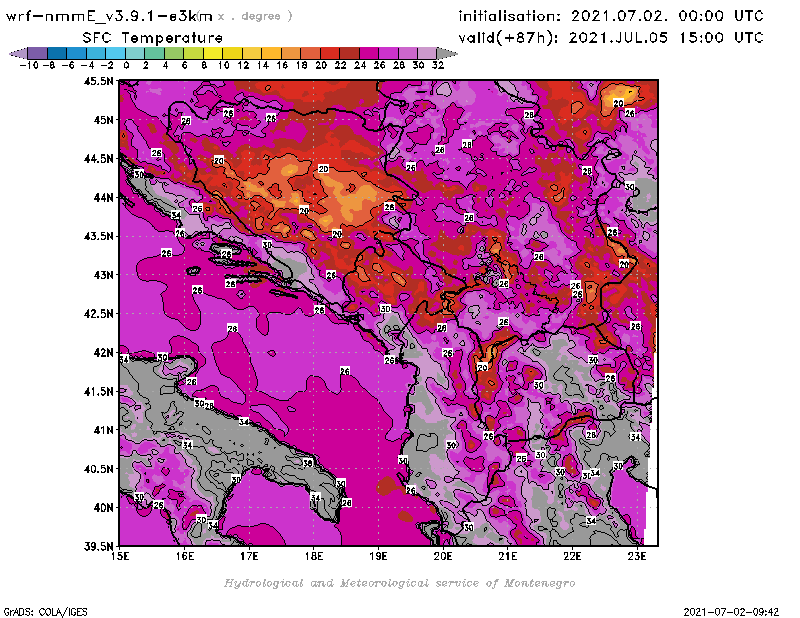Choose the yellow swatch between 8 and 10
This screenshot has width=800, height=618.
point(213,53)
